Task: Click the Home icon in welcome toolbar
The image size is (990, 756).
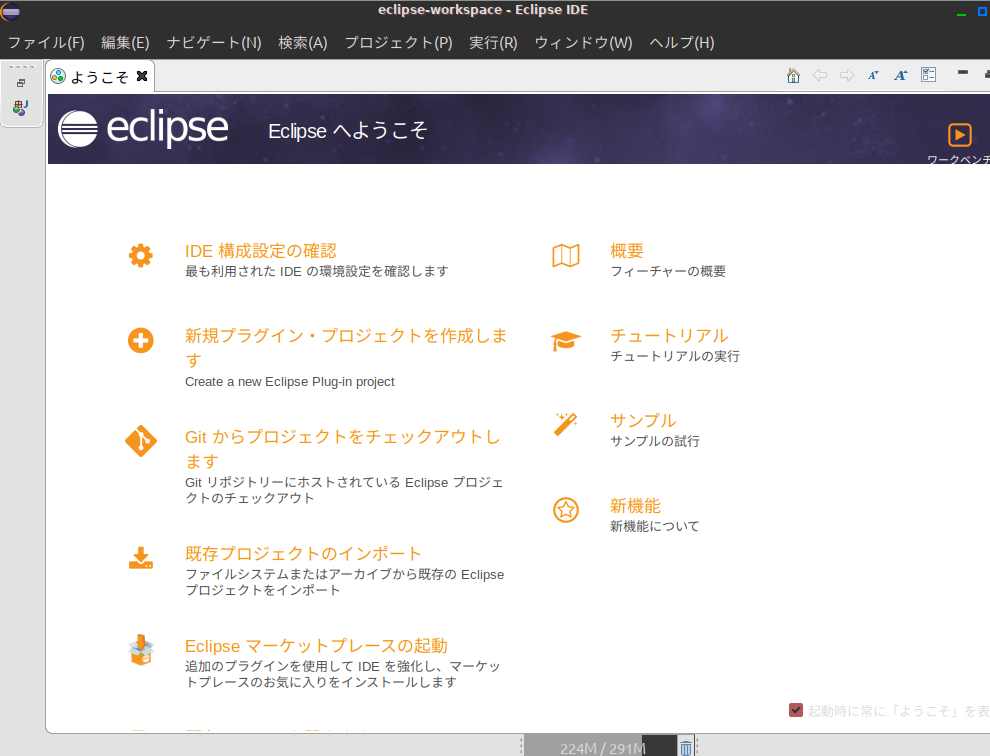Action: click(793, 76)
